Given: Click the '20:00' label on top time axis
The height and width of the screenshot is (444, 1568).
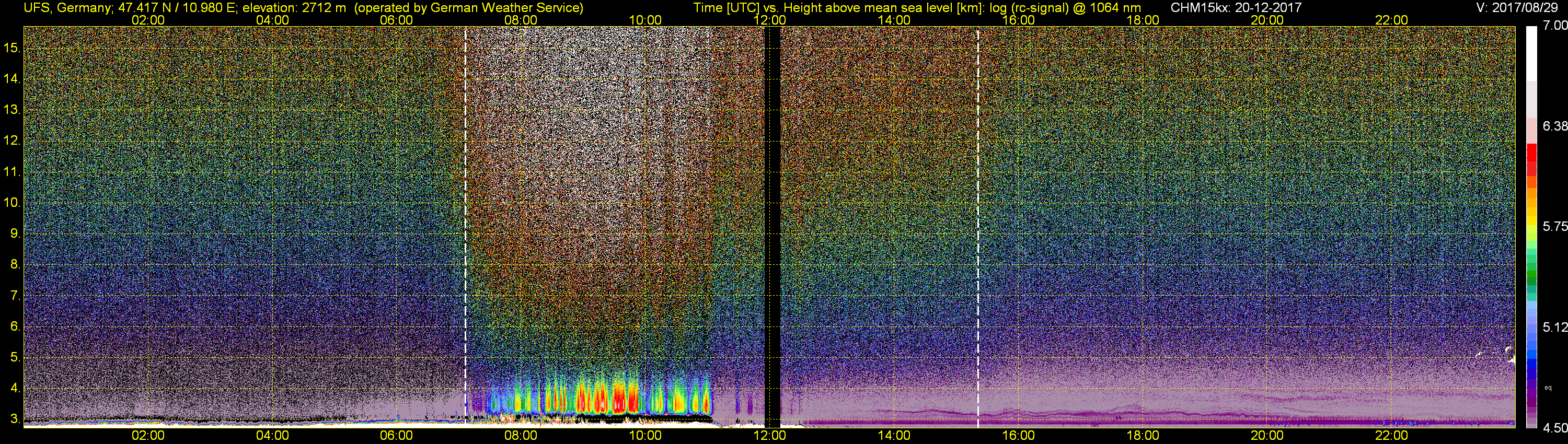Looking at the screenshot, I should tap(1267, 20).
